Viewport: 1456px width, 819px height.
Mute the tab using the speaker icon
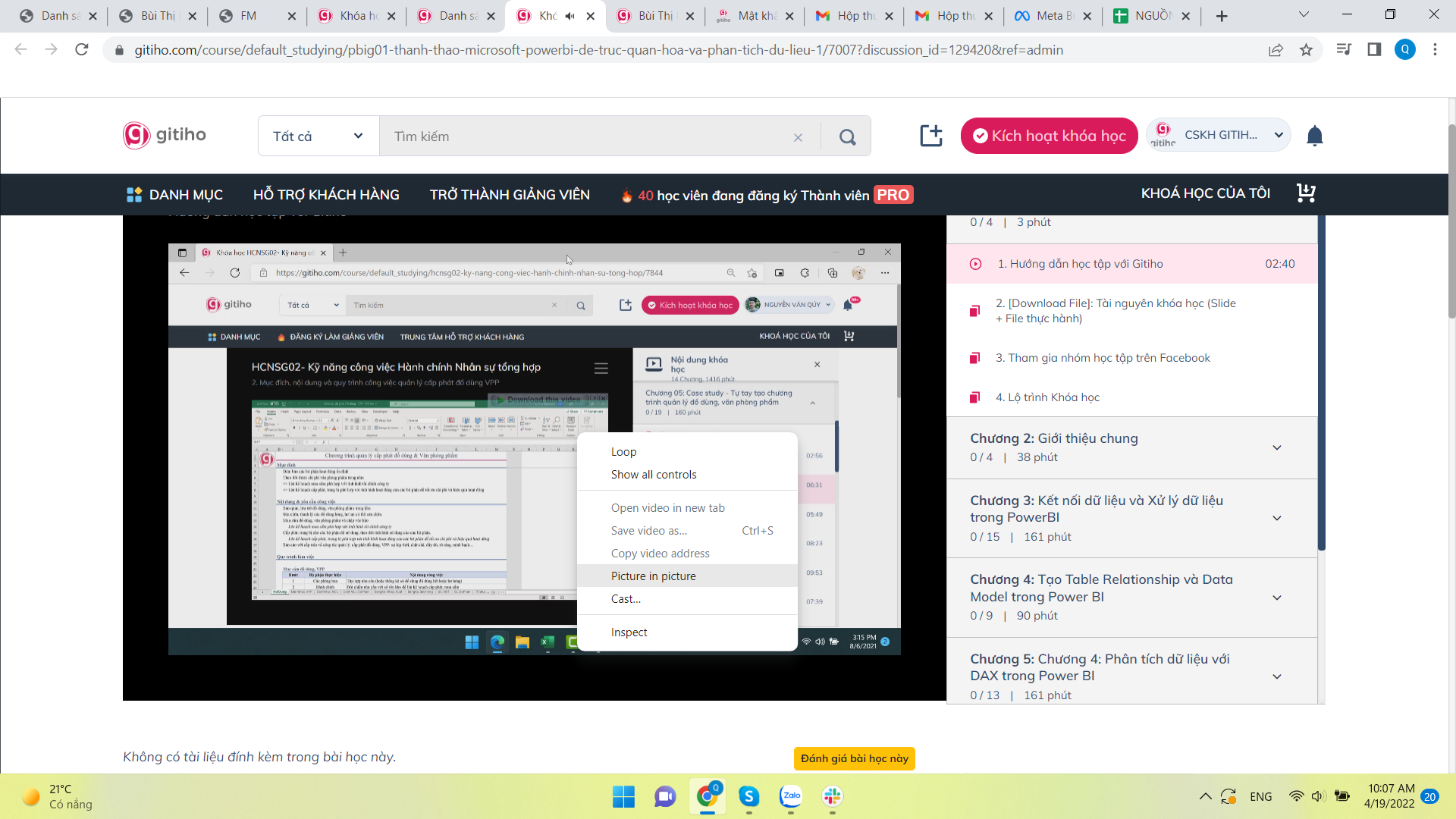point(570,16)
